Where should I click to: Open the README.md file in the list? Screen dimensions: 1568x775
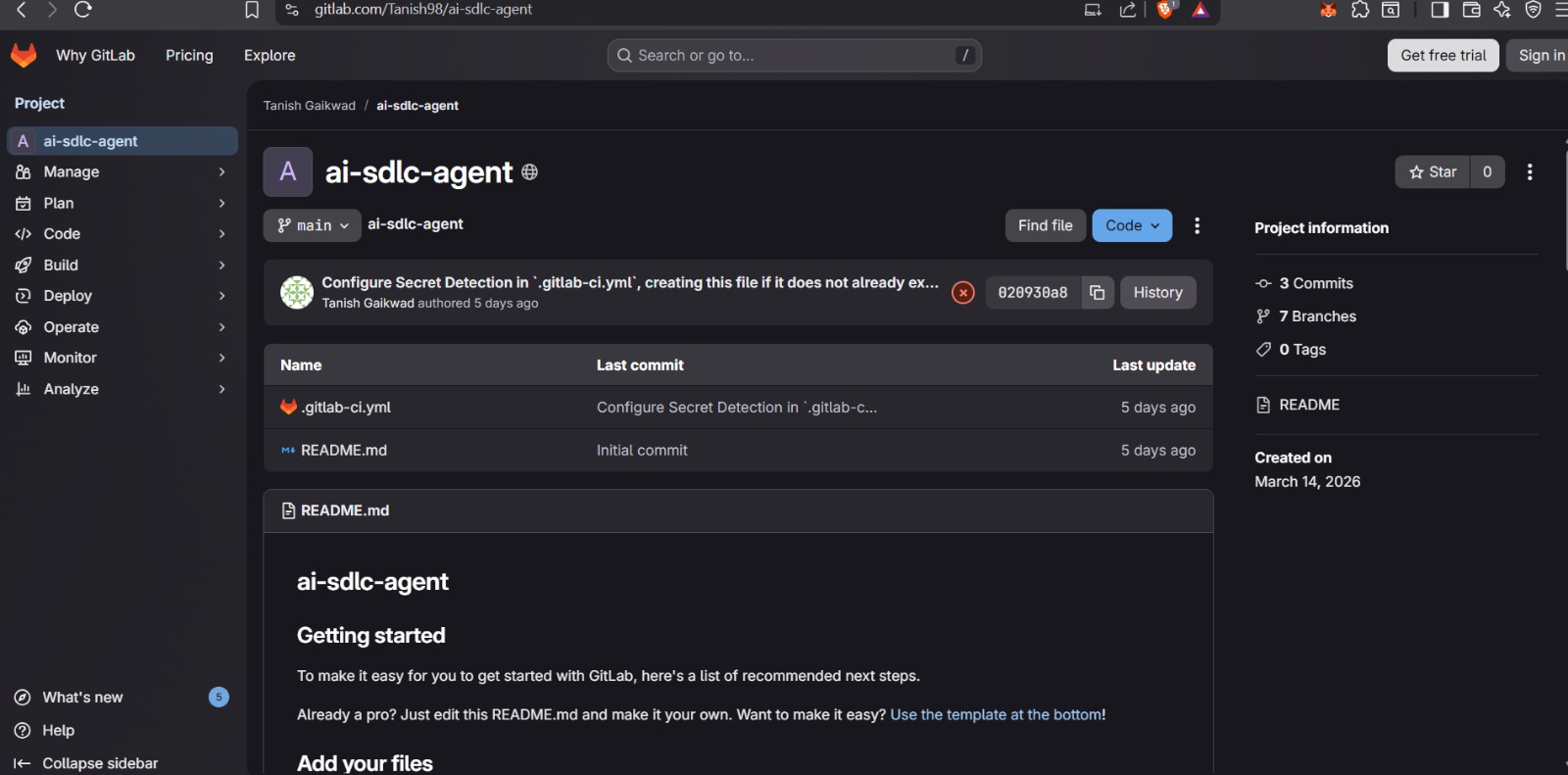click(x=344, y=451)
